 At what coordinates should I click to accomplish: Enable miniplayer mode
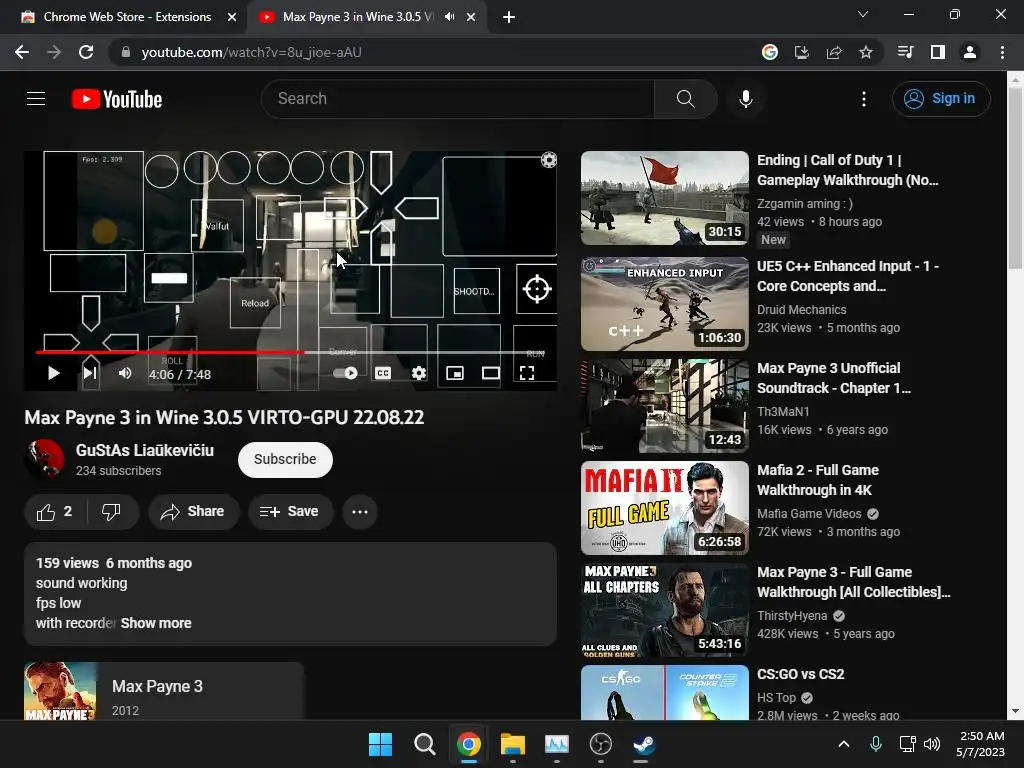coord(455,373)
